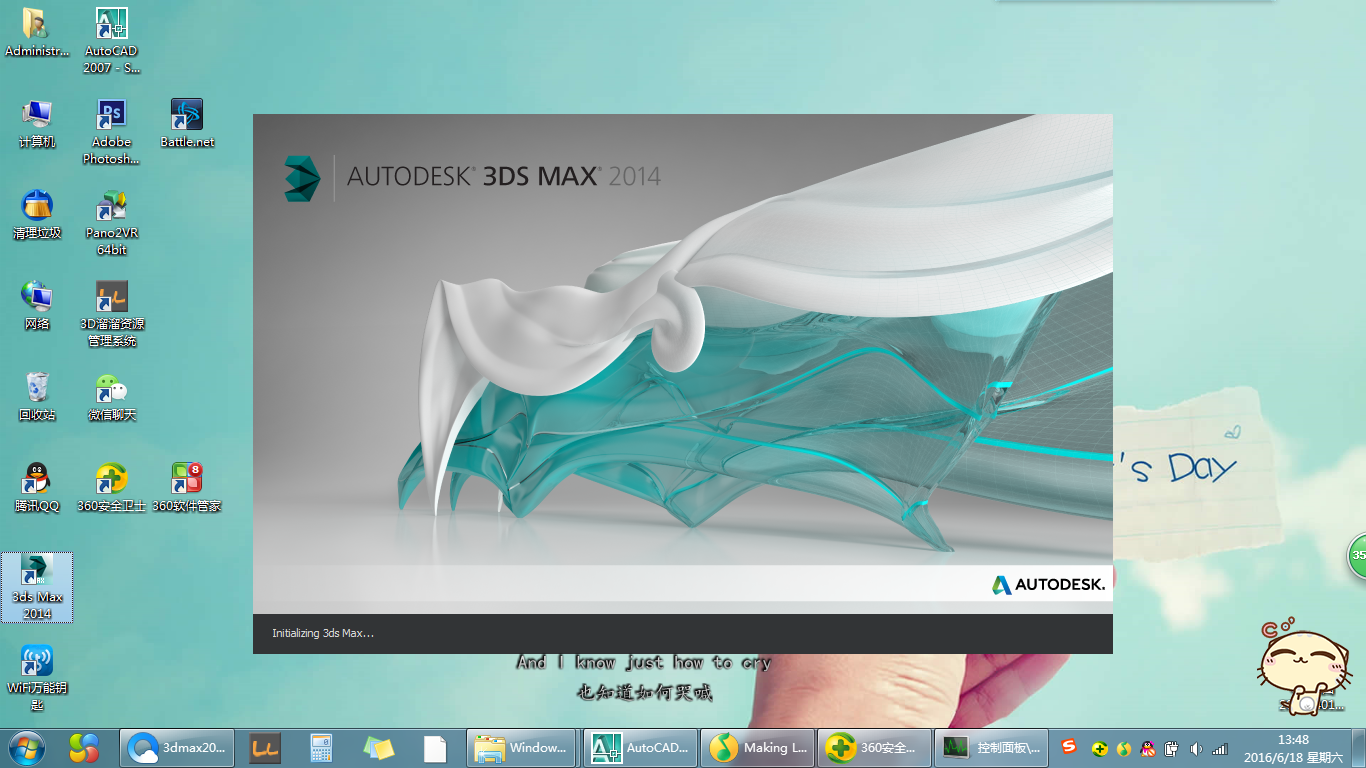Open the 回收站 Recycle Bin
The width and height of the screenshot is (1366, 768).
tap(37, 390)
